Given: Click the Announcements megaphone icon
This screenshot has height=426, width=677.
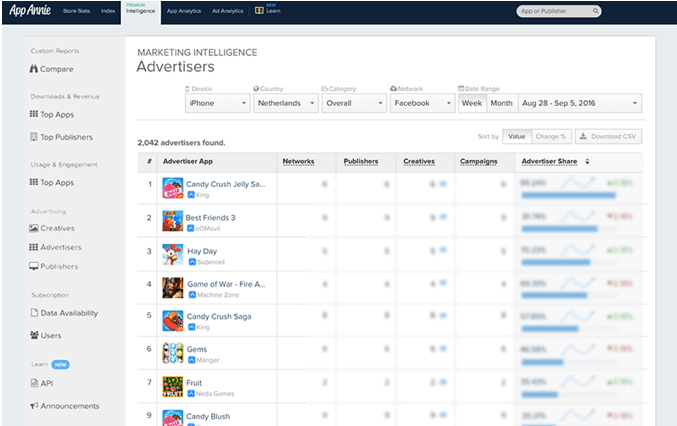Looking at the screenshot, I should pyautogui.click(x=33, y=406).
